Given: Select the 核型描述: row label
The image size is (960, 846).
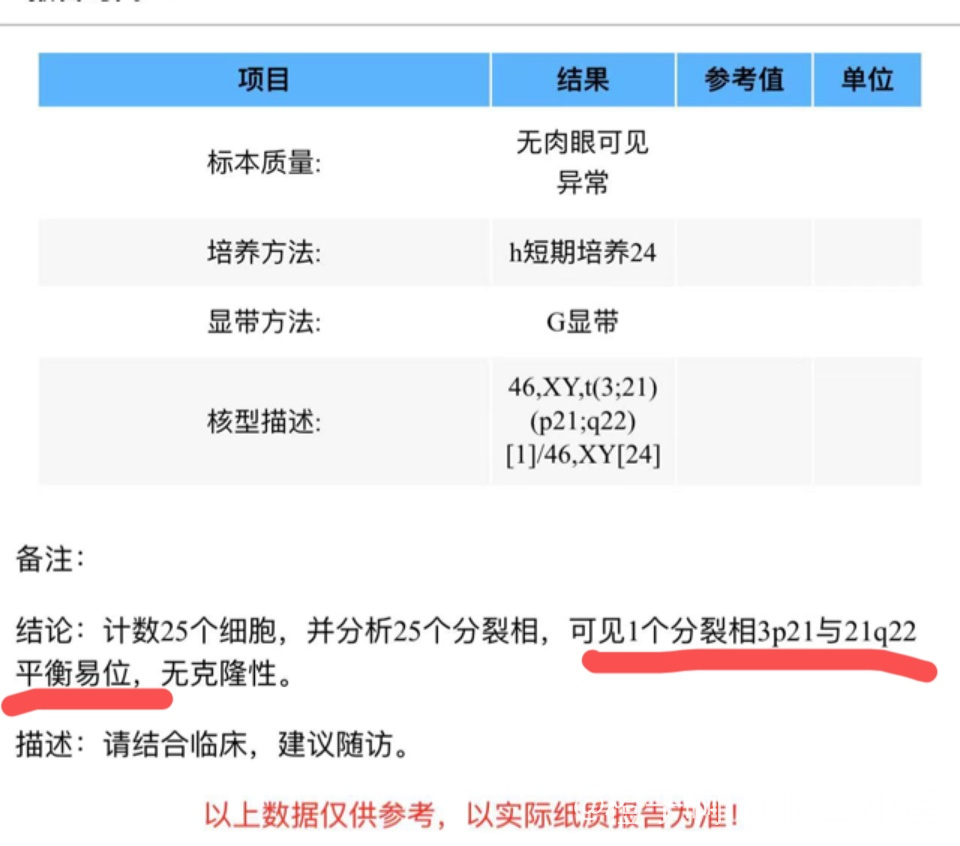Looking at the screenshot, I should 264,421.
